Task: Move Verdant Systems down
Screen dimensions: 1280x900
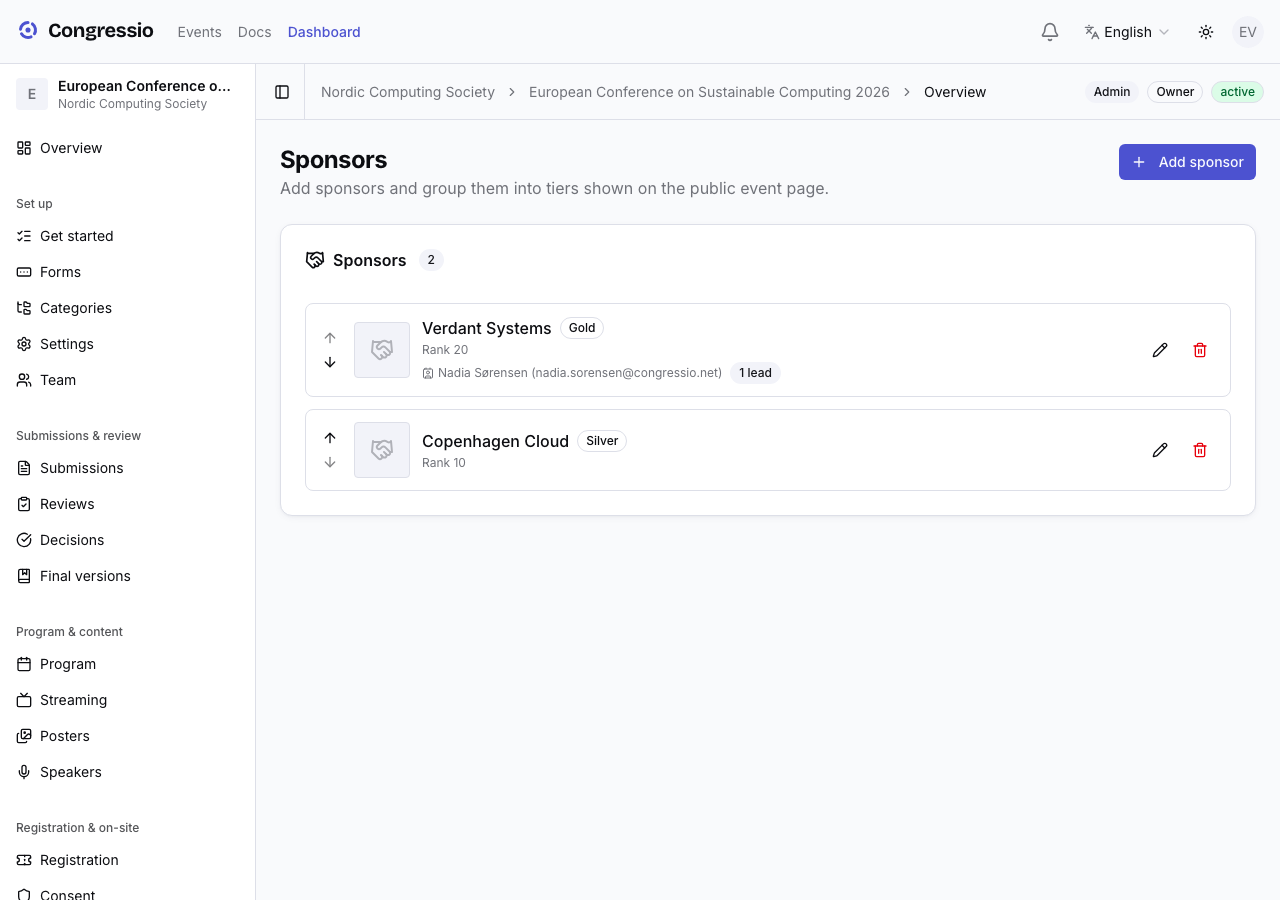Action: click(x=330, y=362)
